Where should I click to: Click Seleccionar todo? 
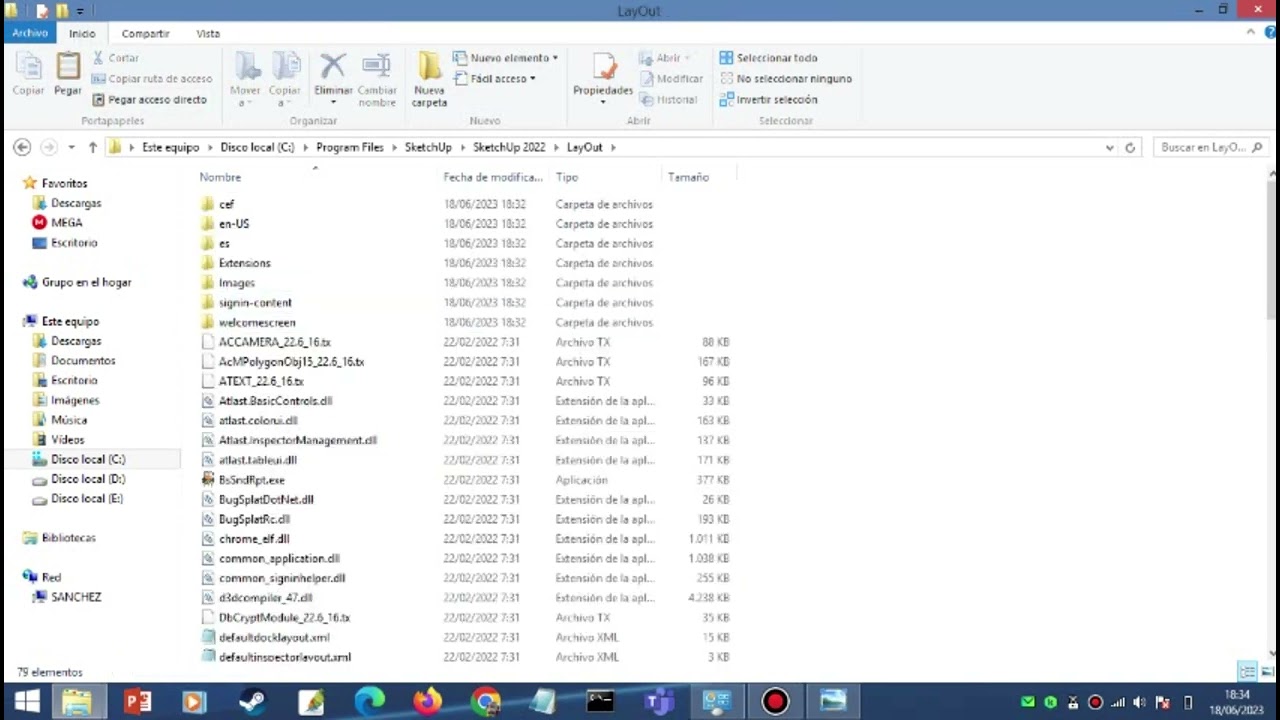coord(768,58)
